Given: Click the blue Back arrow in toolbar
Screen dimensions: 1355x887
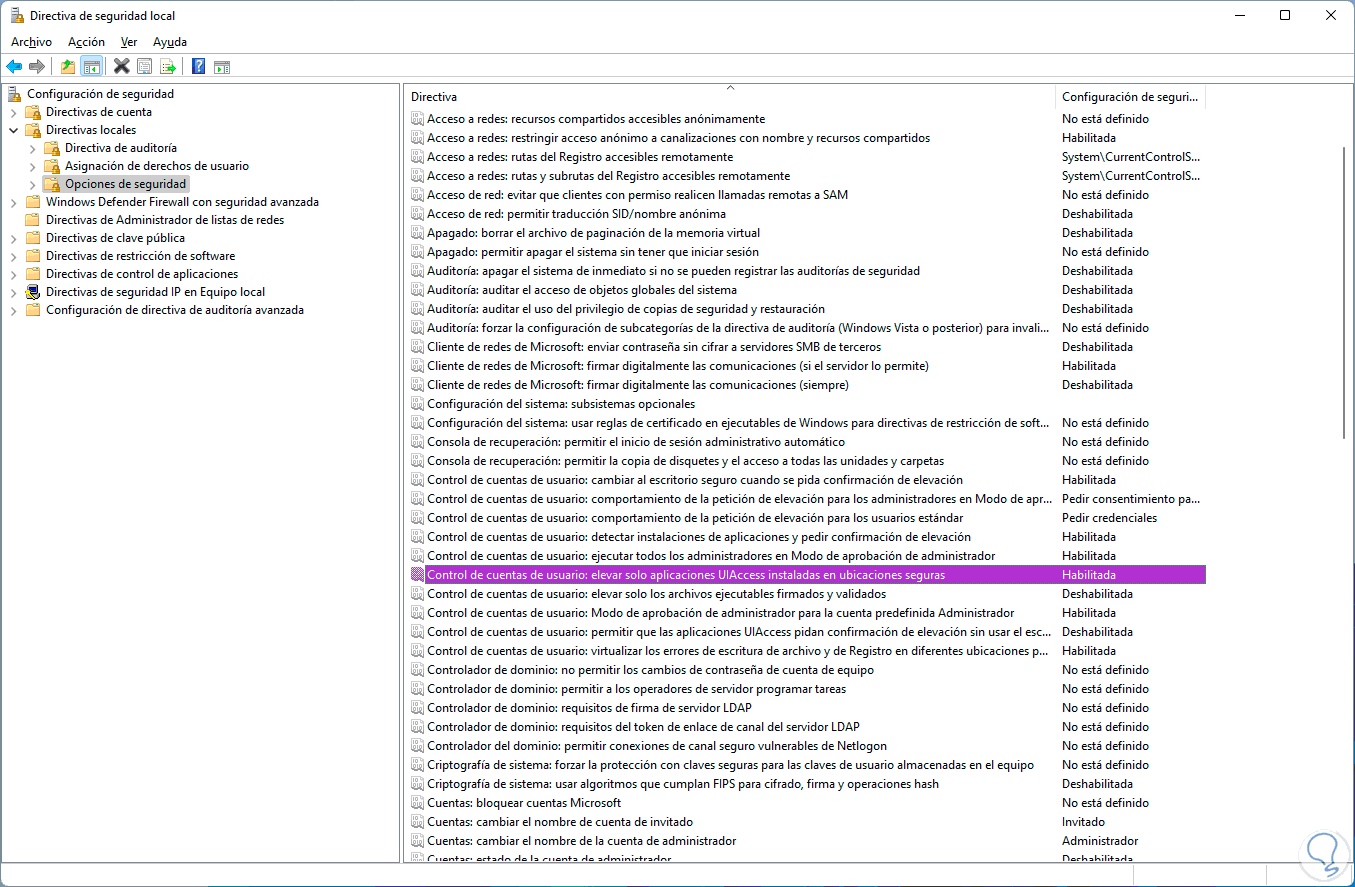Looking at the screenshot, I should 14,67.
